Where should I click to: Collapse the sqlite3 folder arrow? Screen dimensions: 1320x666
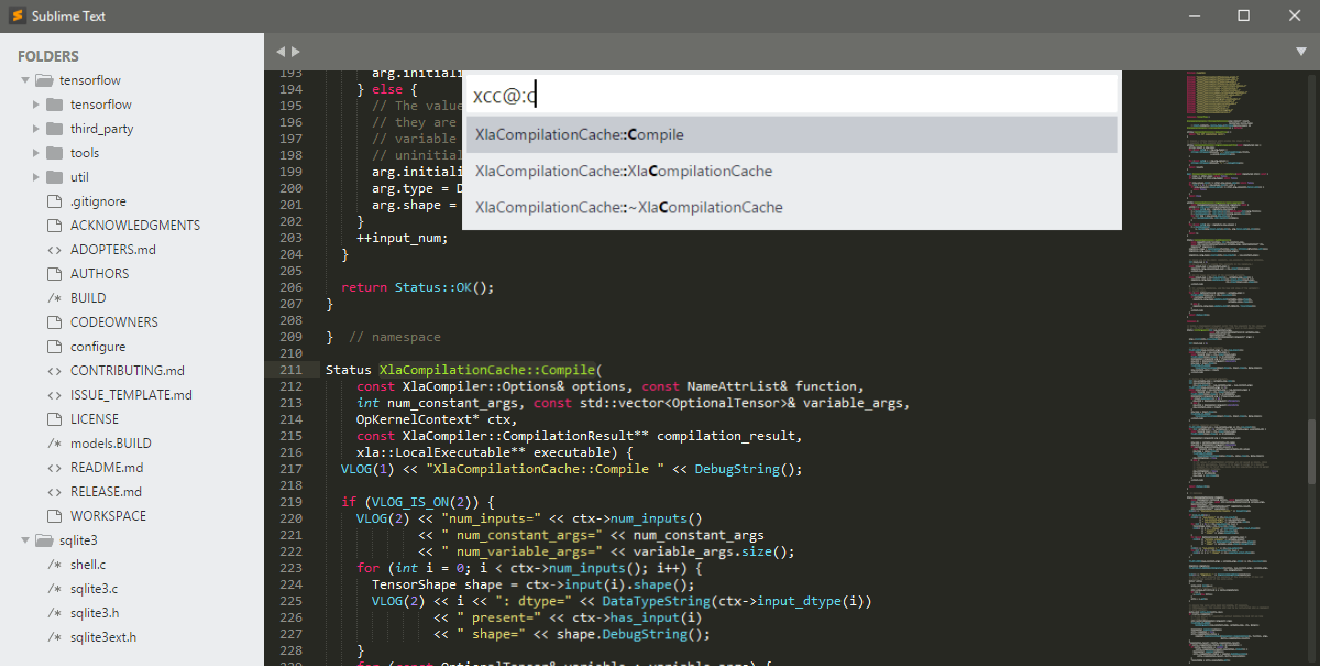(25, 540)
